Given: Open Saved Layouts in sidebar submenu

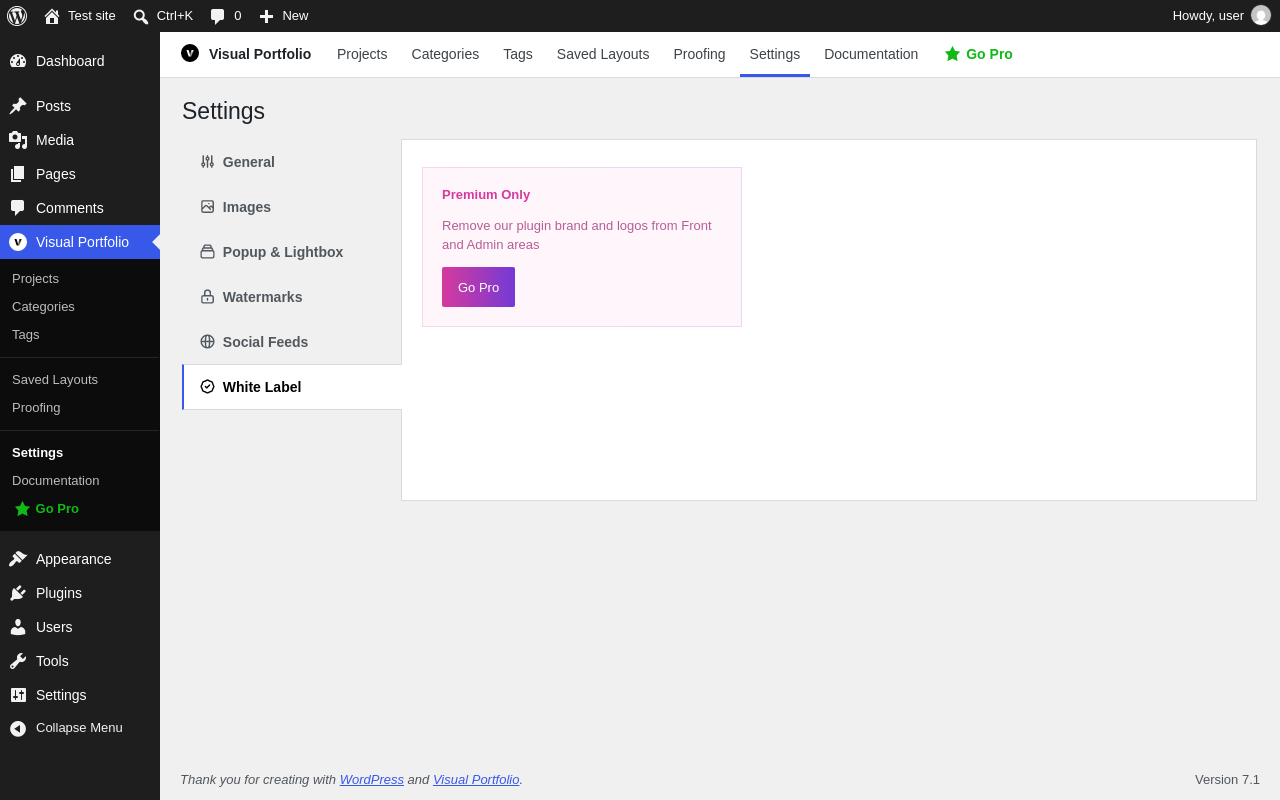Looking at the screenshot, I should pos(80,380).
